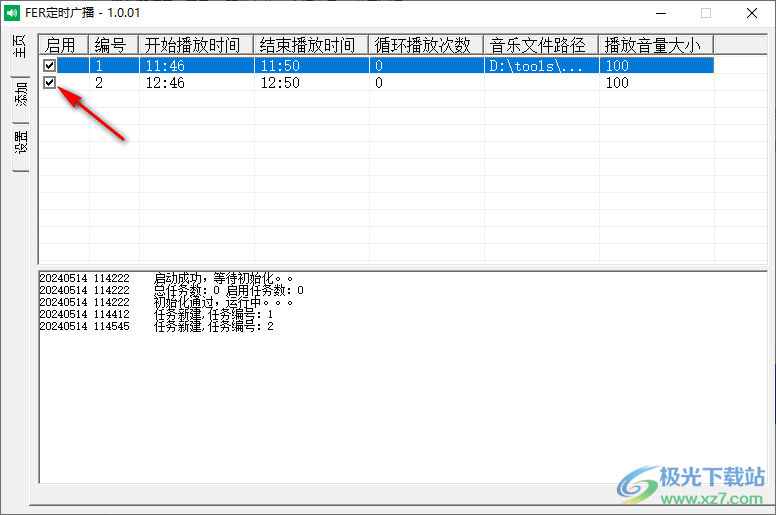The width and height of the screenshot is (776, 515).
Task: Uncheck the enable checkbox for task 2
Action: 50,83
